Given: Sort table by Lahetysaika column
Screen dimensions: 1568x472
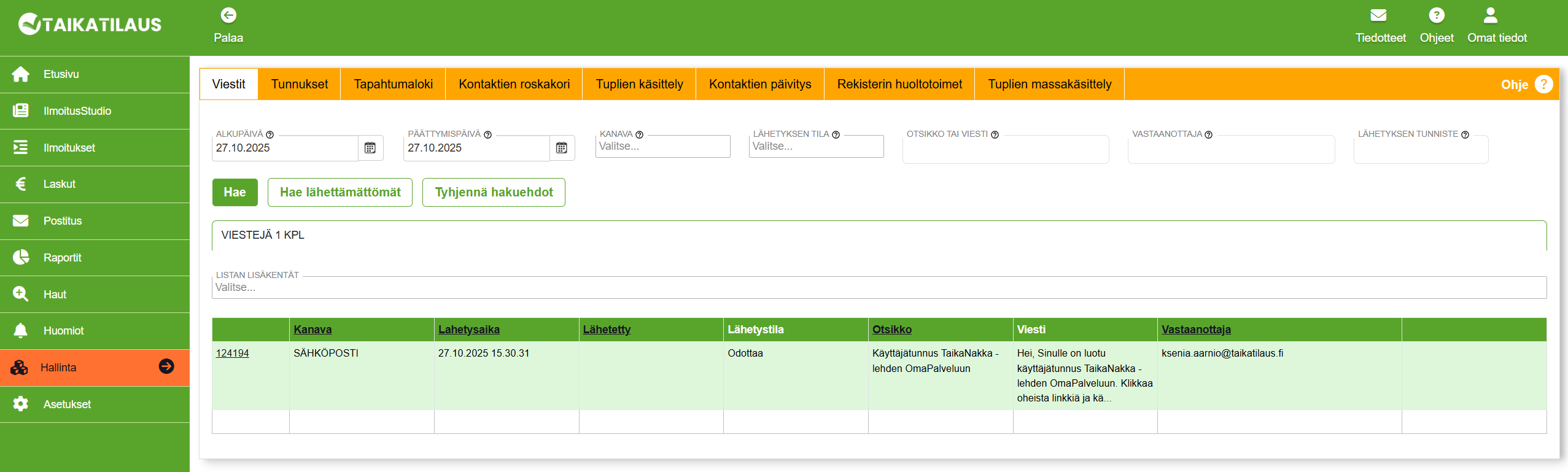Looking at the screenshot, I should point(468,330).
